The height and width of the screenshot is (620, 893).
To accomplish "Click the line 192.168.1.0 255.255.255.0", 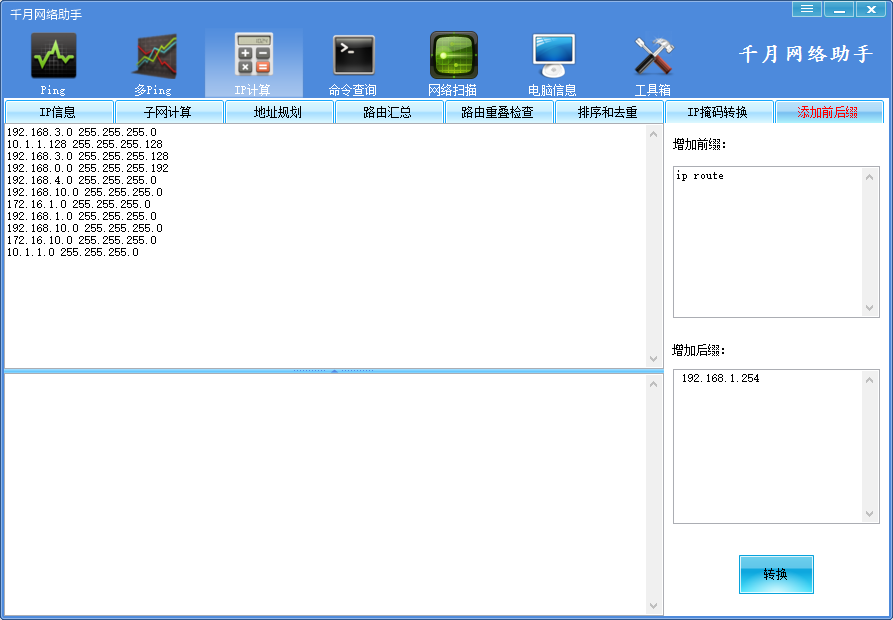I will [81, 216].
